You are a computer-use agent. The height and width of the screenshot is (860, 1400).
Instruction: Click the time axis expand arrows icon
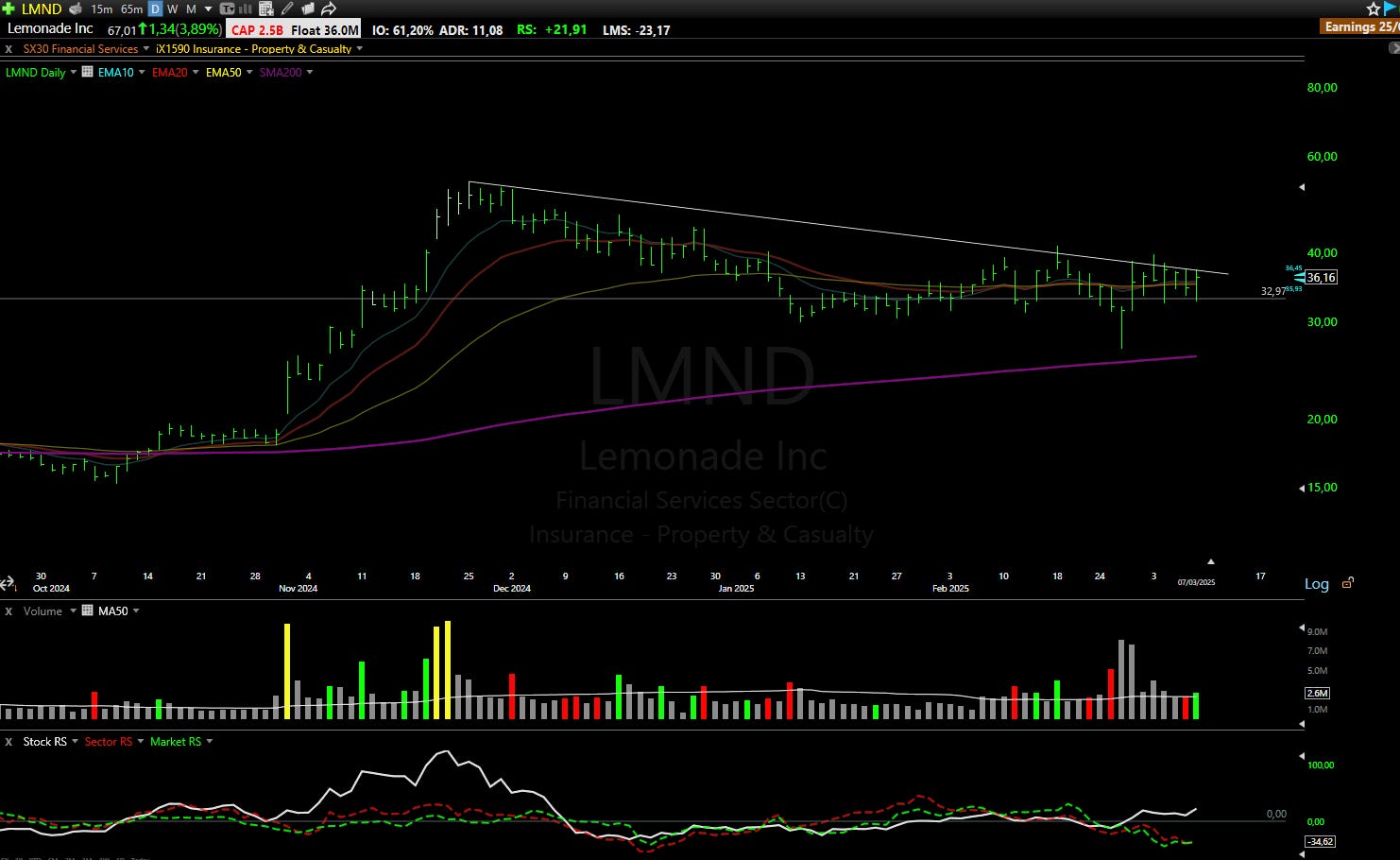point(8,584)
